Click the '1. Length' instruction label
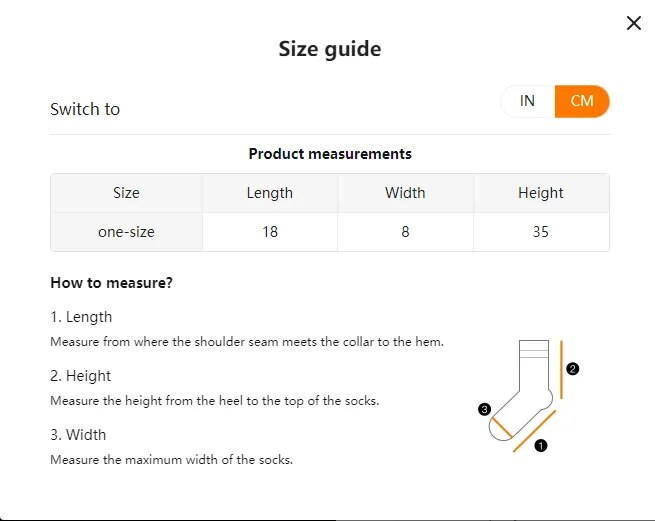 pyautogui.click(x=81, y=317)
